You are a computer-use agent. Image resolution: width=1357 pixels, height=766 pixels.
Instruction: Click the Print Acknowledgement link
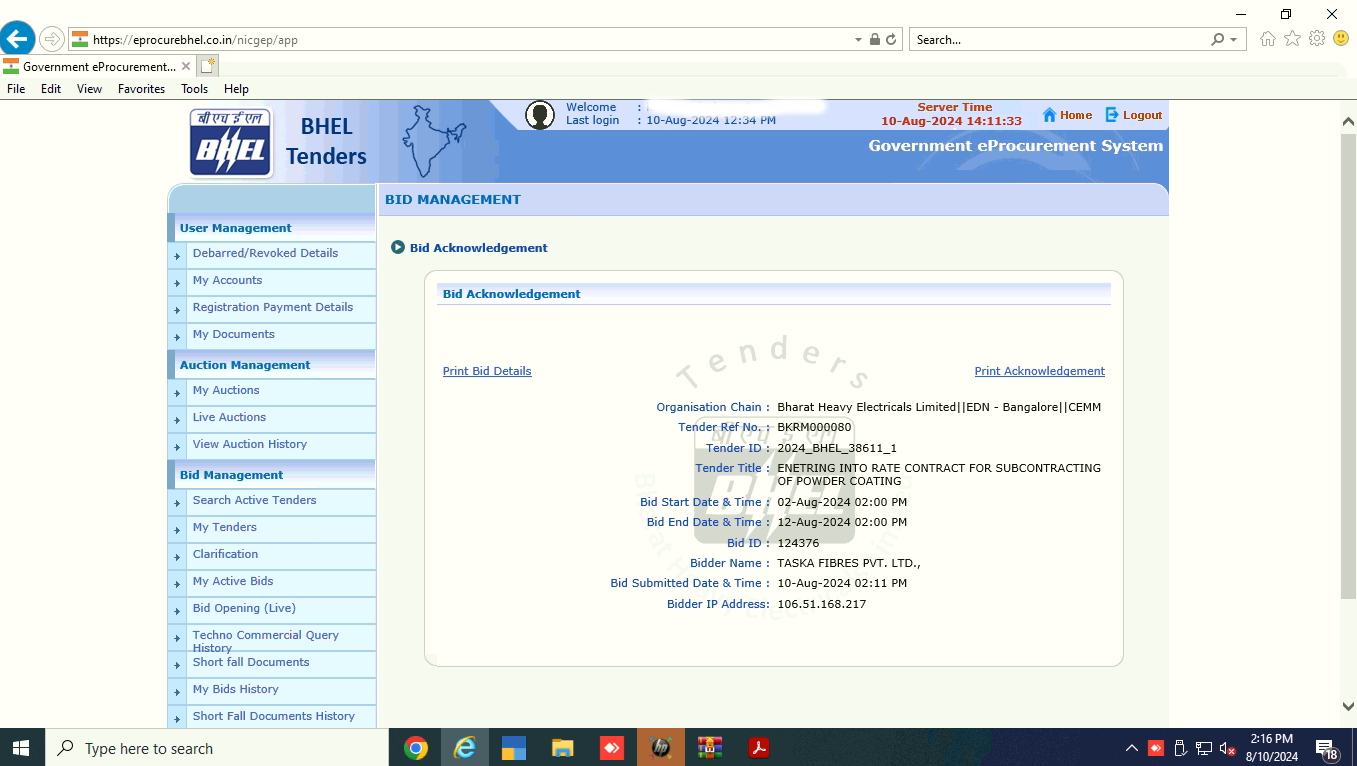pyautogui.click(x=1040, y=371)
